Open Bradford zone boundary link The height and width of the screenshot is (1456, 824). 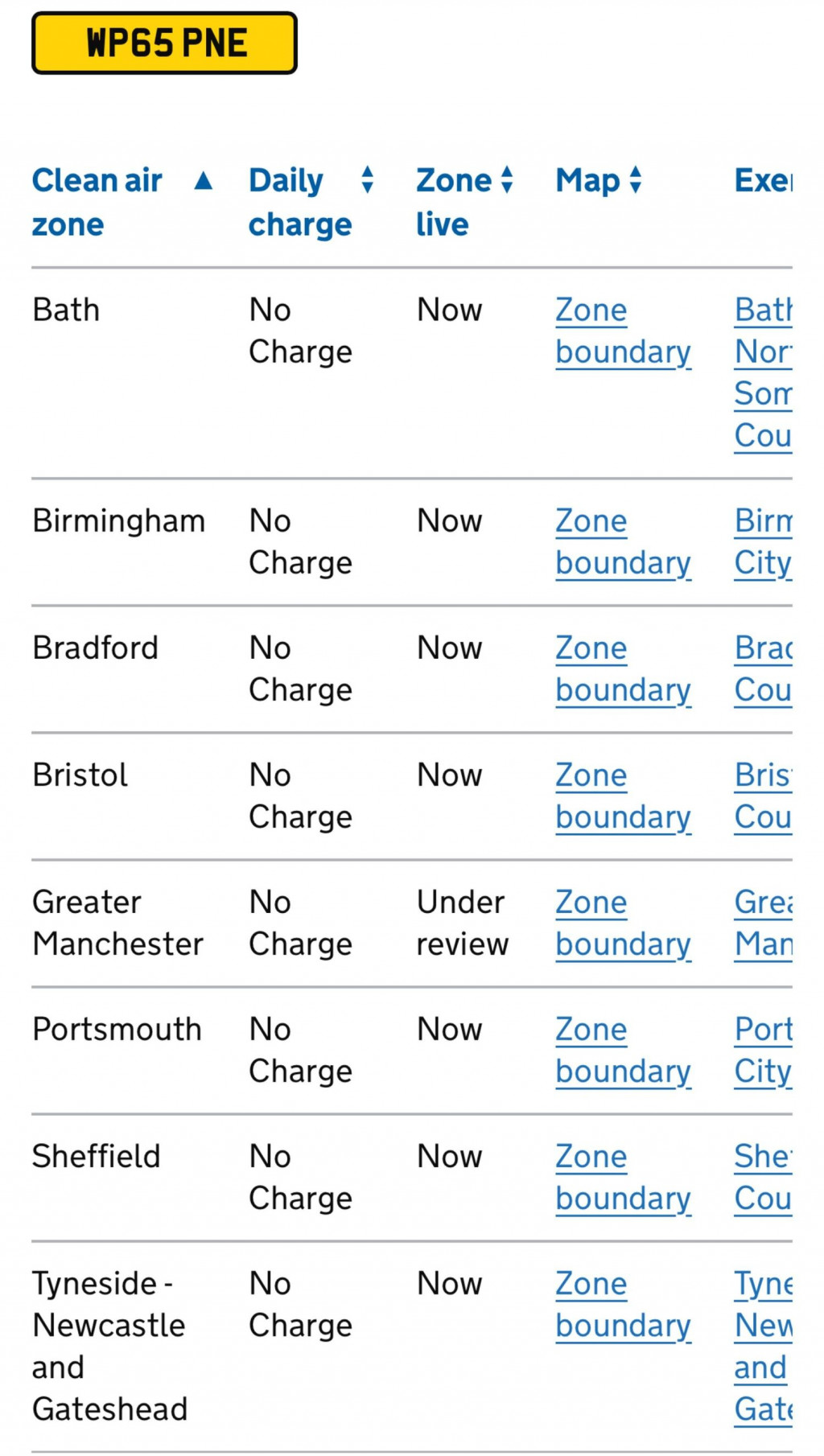(x=623, y=669)
